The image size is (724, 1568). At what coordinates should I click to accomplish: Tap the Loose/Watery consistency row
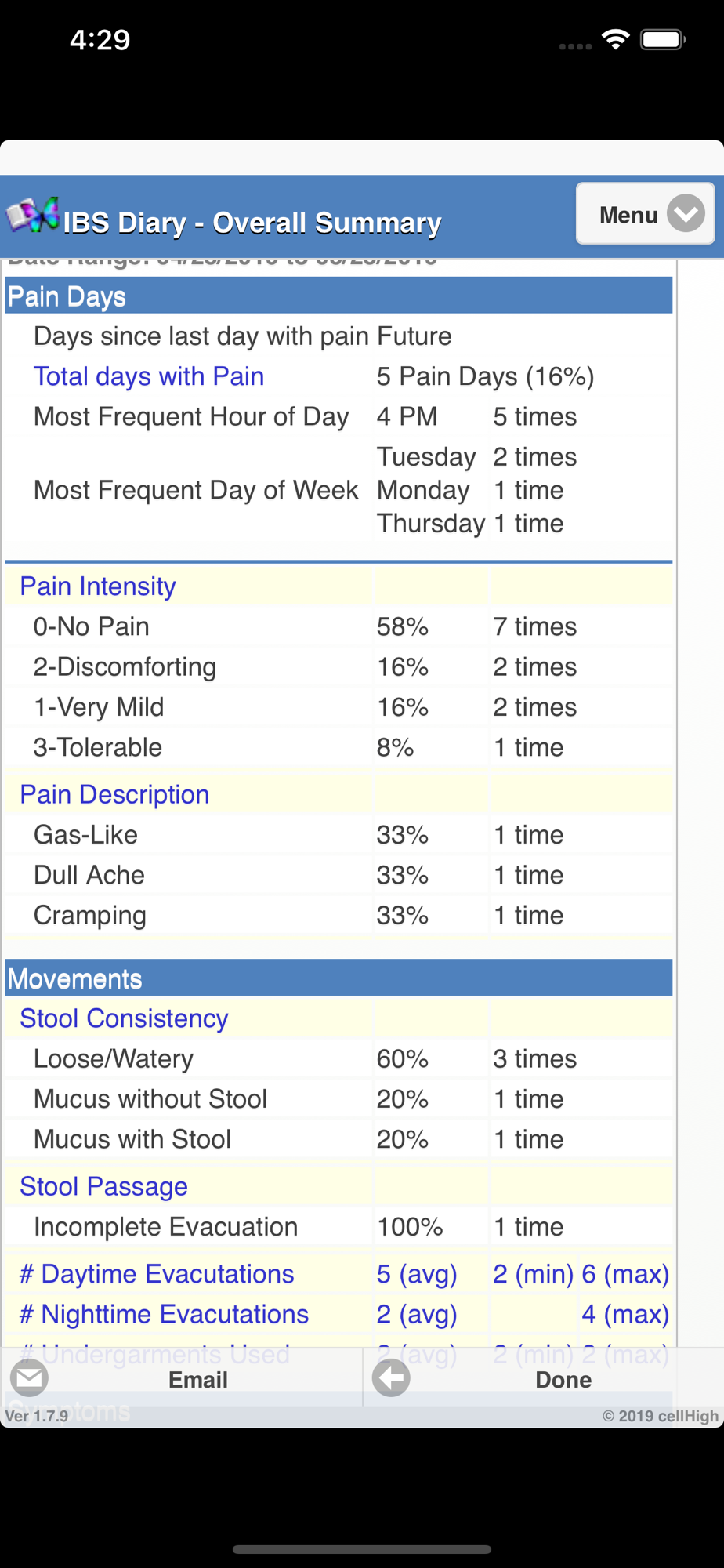click(114, 1059)
